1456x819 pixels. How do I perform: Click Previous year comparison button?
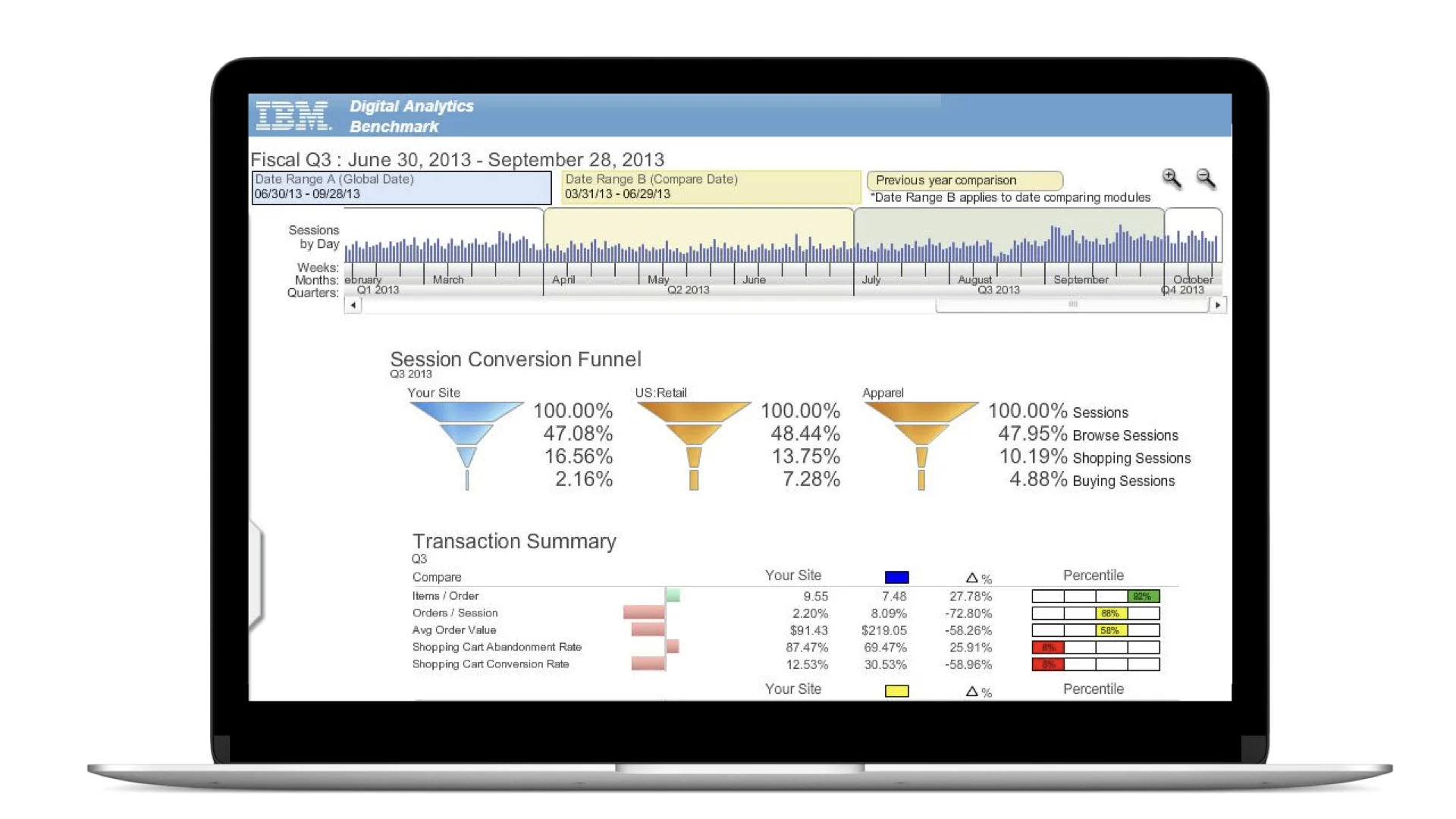[964, 180]
